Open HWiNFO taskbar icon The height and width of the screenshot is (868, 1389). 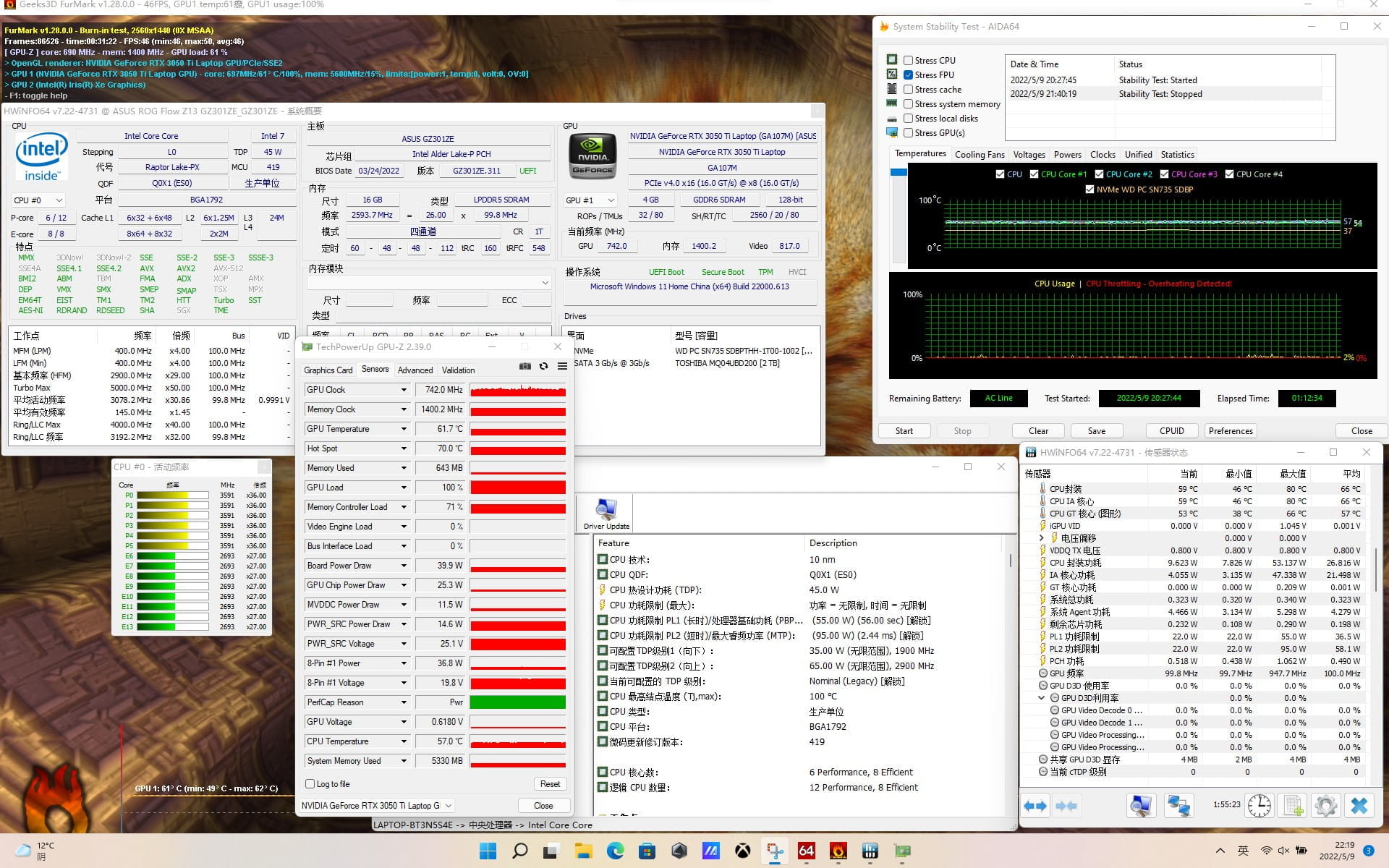pos(870,851)
